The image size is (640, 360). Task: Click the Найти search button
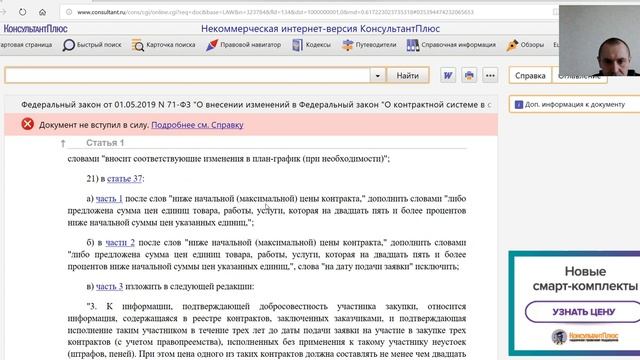point(407,76)
